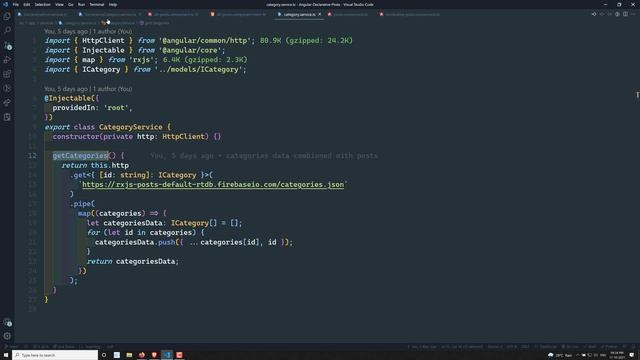The image size is (640, 360).
Task: Click the CategoryService class name
Action: (131, 127)
